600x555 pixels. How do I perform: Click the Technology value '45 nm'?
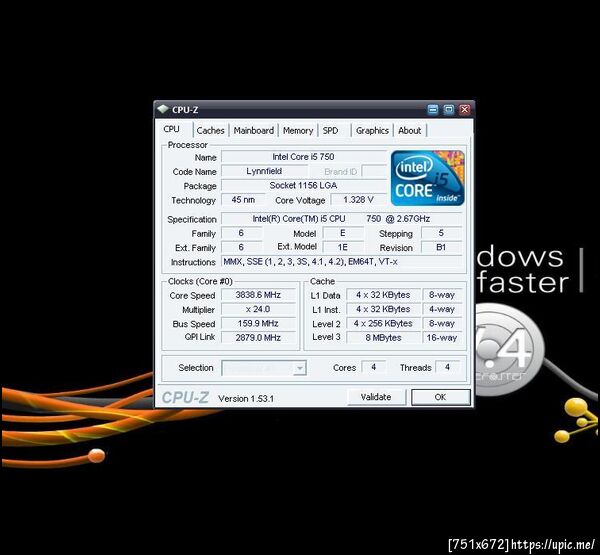click(243, 200)
